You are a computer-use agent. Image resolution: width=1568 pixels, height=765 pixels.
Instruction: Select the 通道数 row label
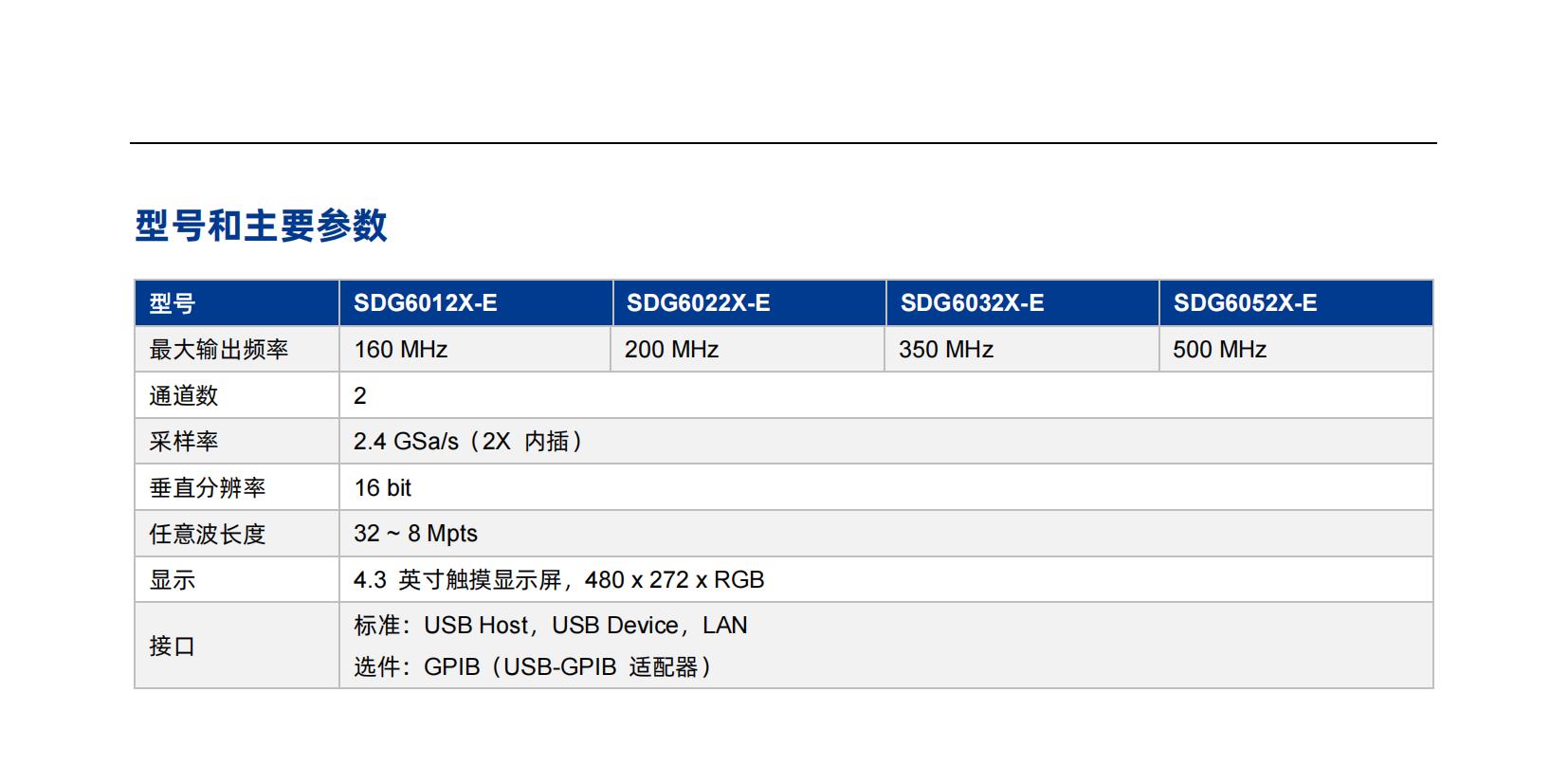(183, 396)
